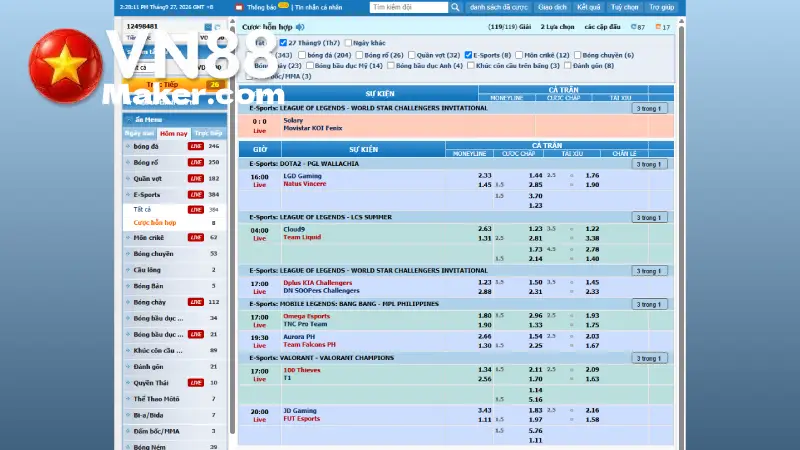The width and height of the screenshot is (800, 450).
Task: Enable the Quần vợt (32) filter checkbox
Action: (411, 55)
